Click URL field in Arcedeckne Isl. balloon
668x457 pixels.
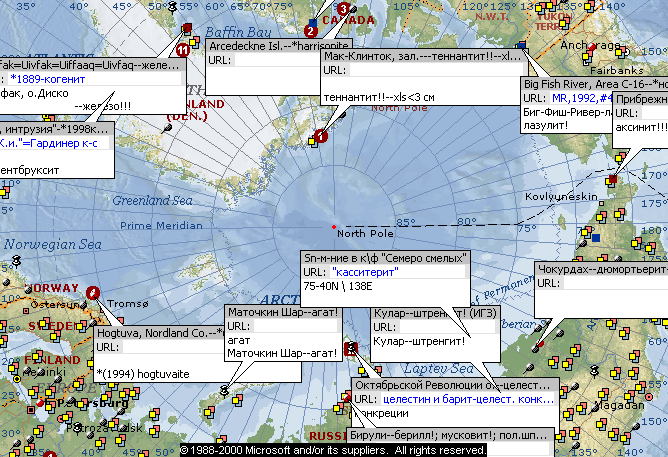pyautogui.click(x=276, y=60)
